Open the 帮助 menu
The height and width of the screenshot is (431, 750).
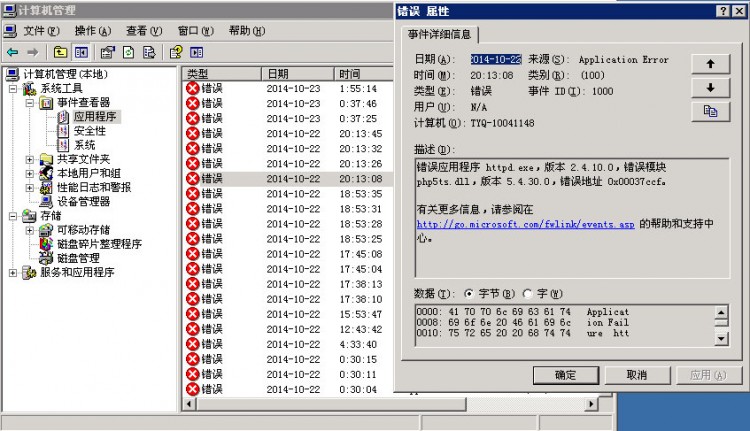(247, 31)
